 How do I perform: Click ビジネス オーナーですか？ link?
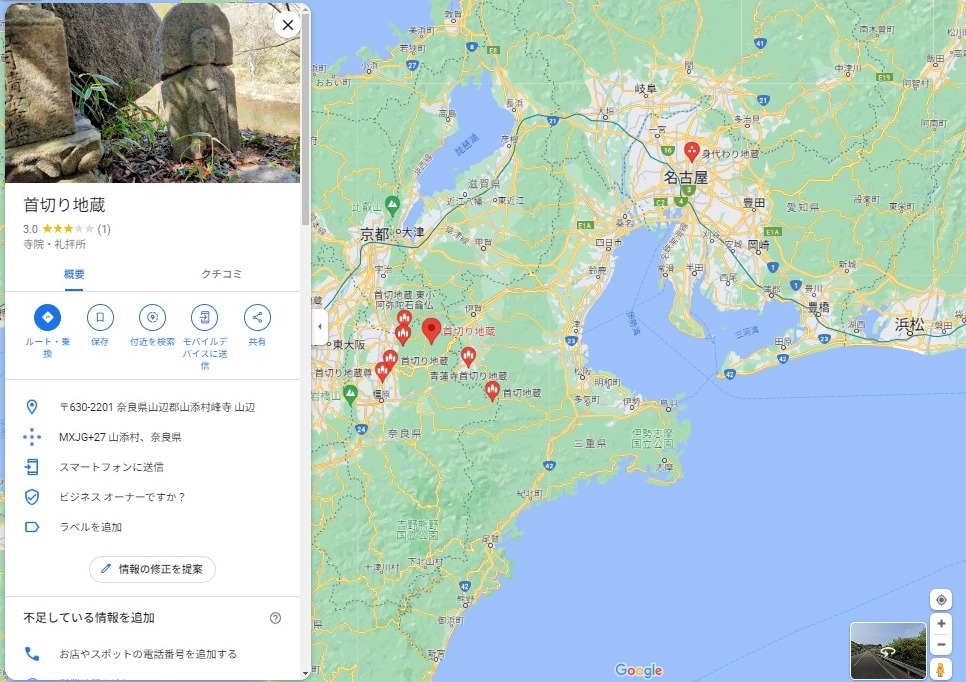coord(122,497)
